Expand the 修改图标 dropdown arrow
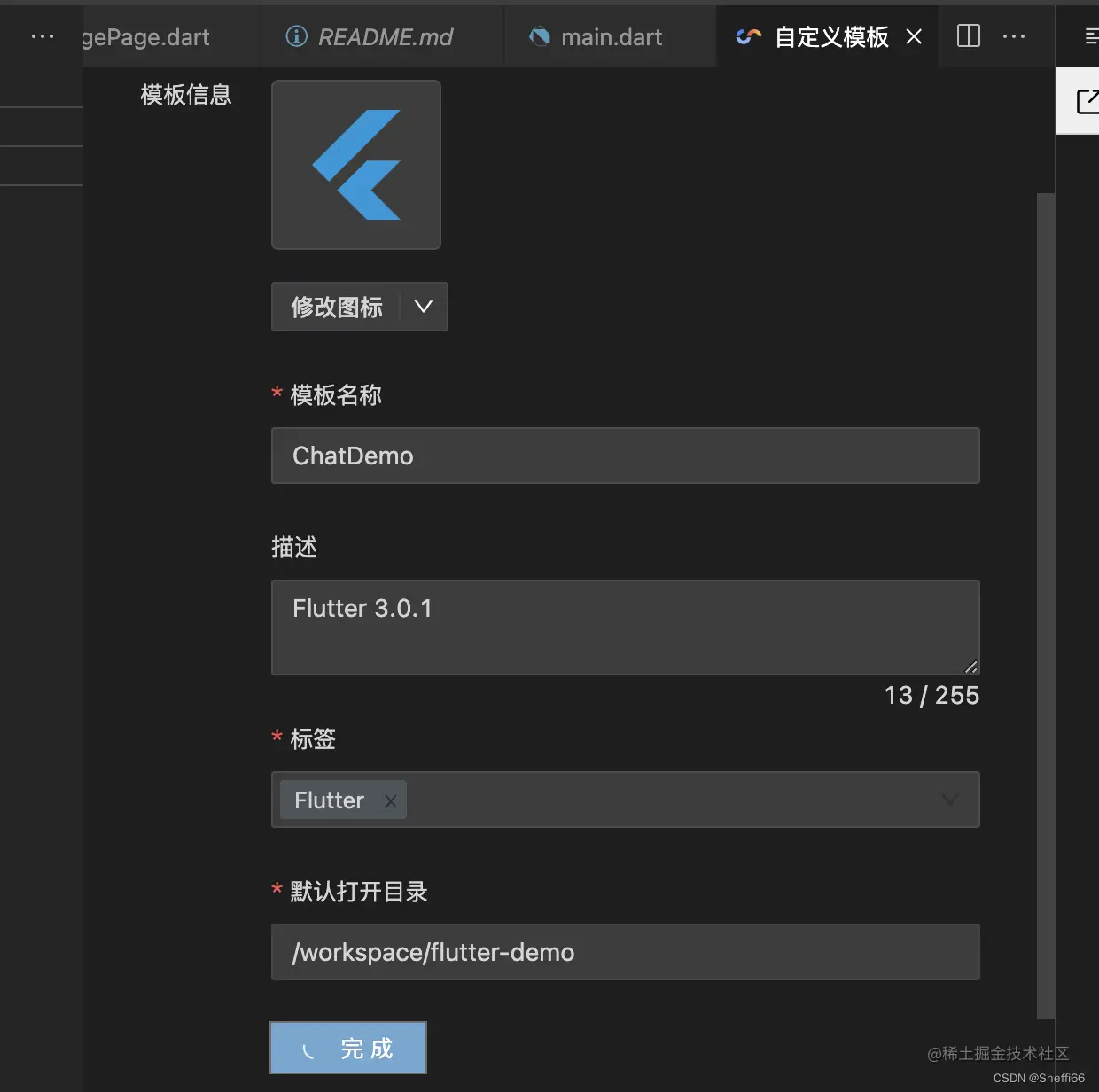1099x1092 pixels. (x=424, y=307)
